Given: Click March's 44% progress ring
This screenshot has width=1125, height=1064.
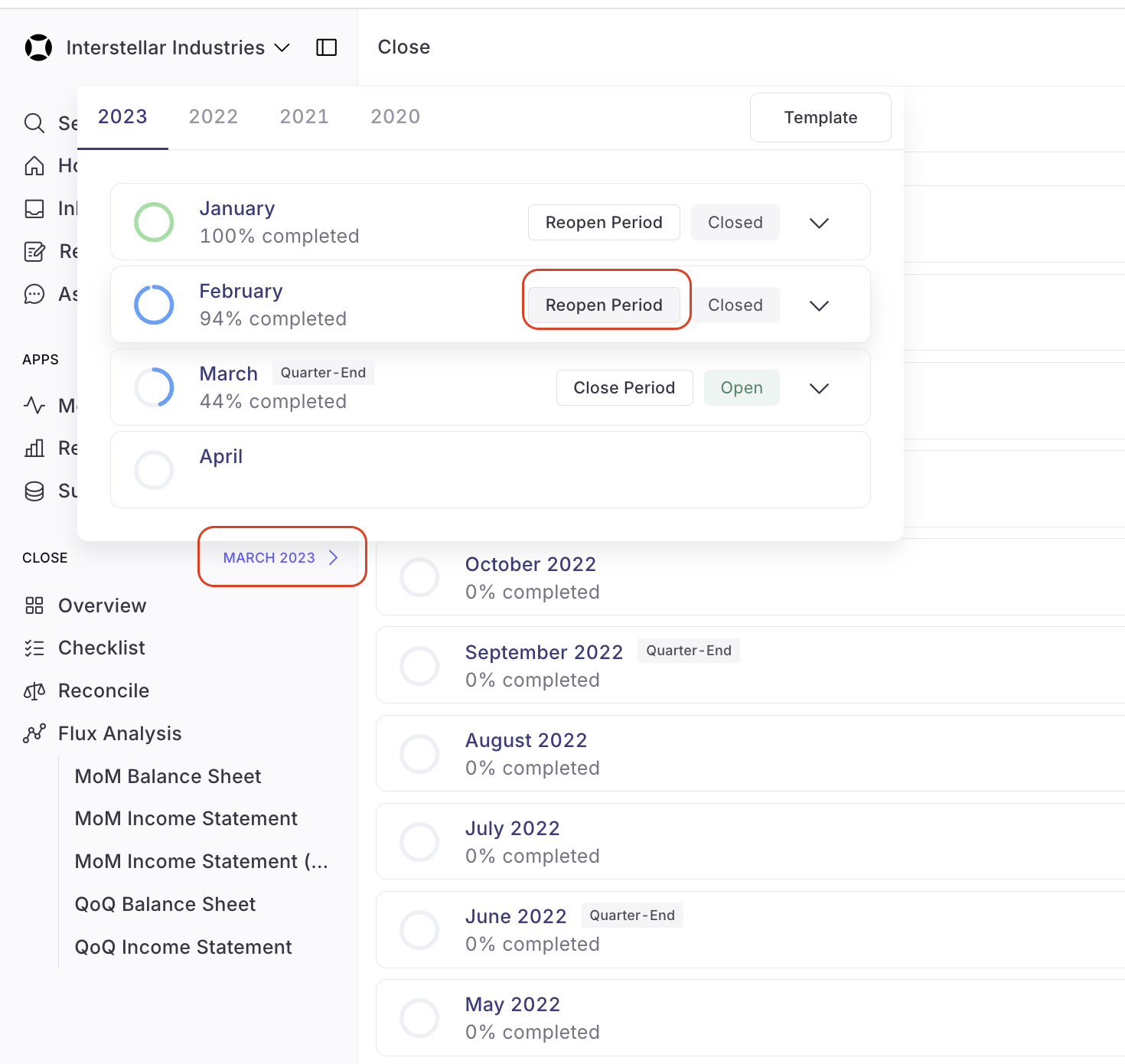Looking at the screenshot, I should point(154,387).
